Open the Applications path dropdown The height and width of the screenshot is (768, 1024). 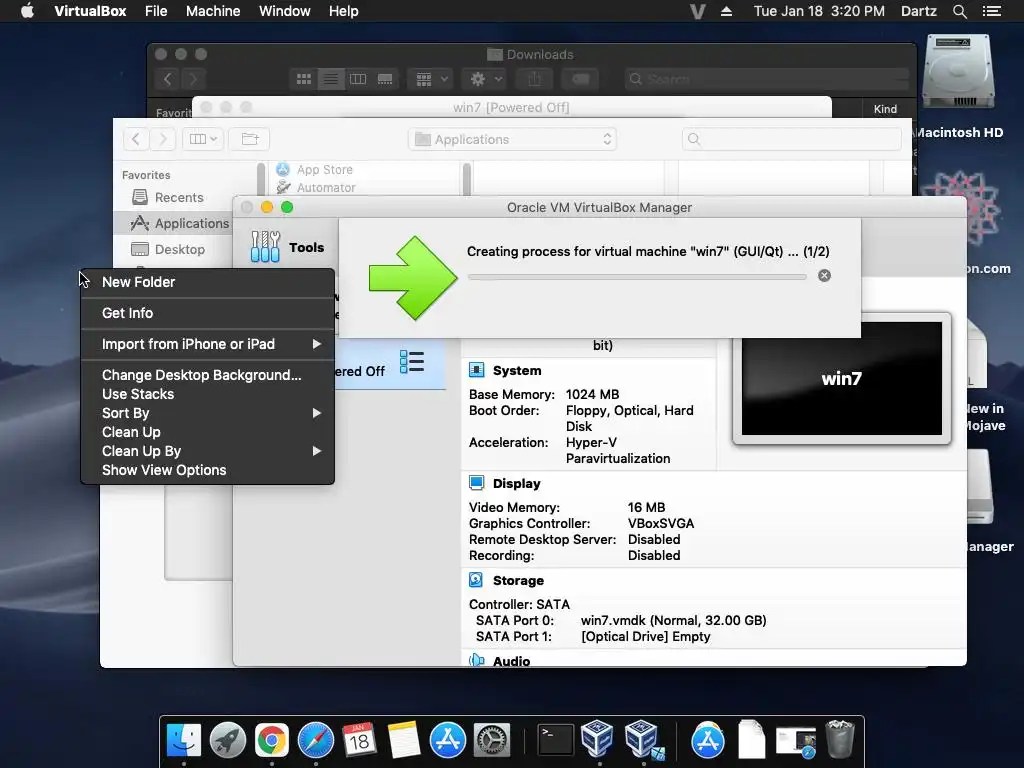[x=513, y=139]
